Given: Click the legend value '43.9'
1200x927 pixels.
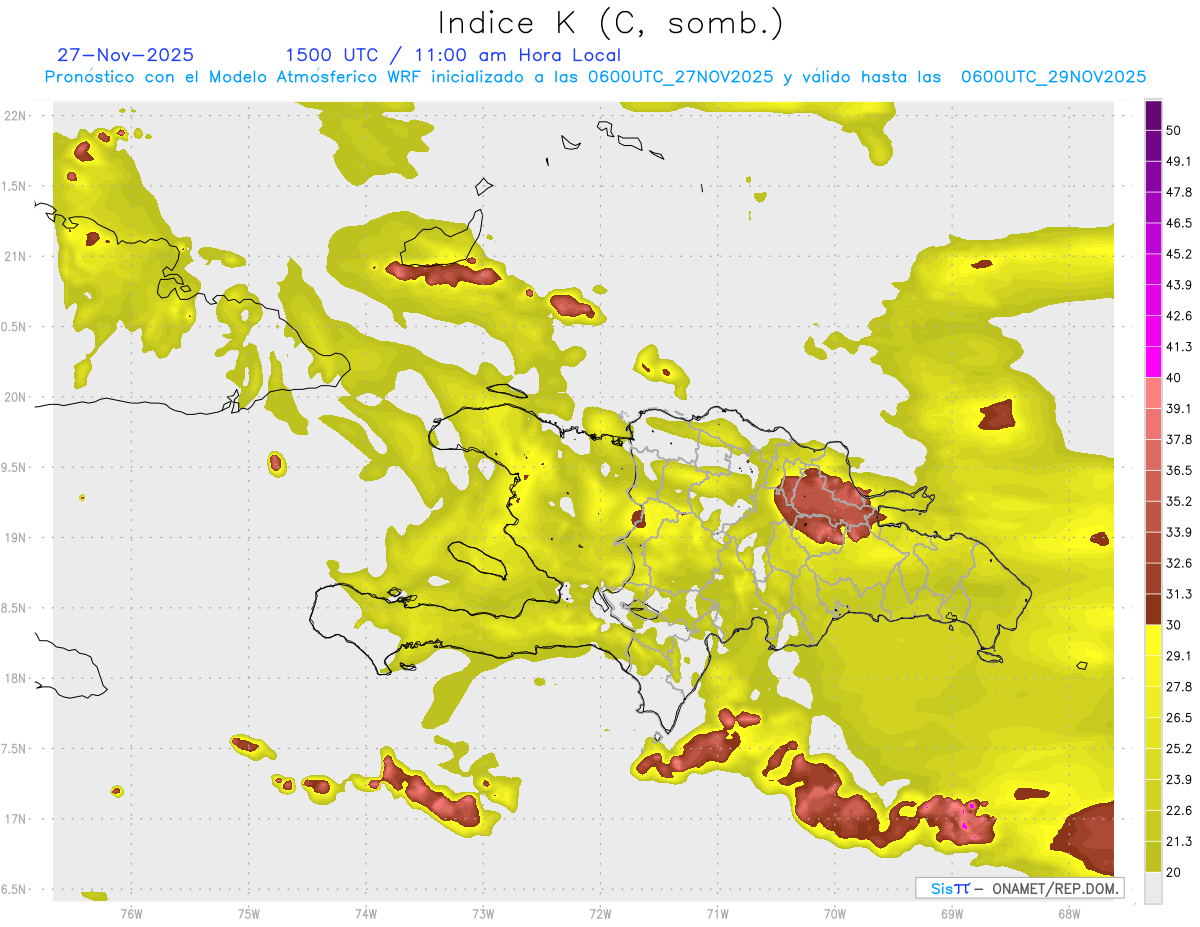Looking at the screenshot, I should 1179,285.
